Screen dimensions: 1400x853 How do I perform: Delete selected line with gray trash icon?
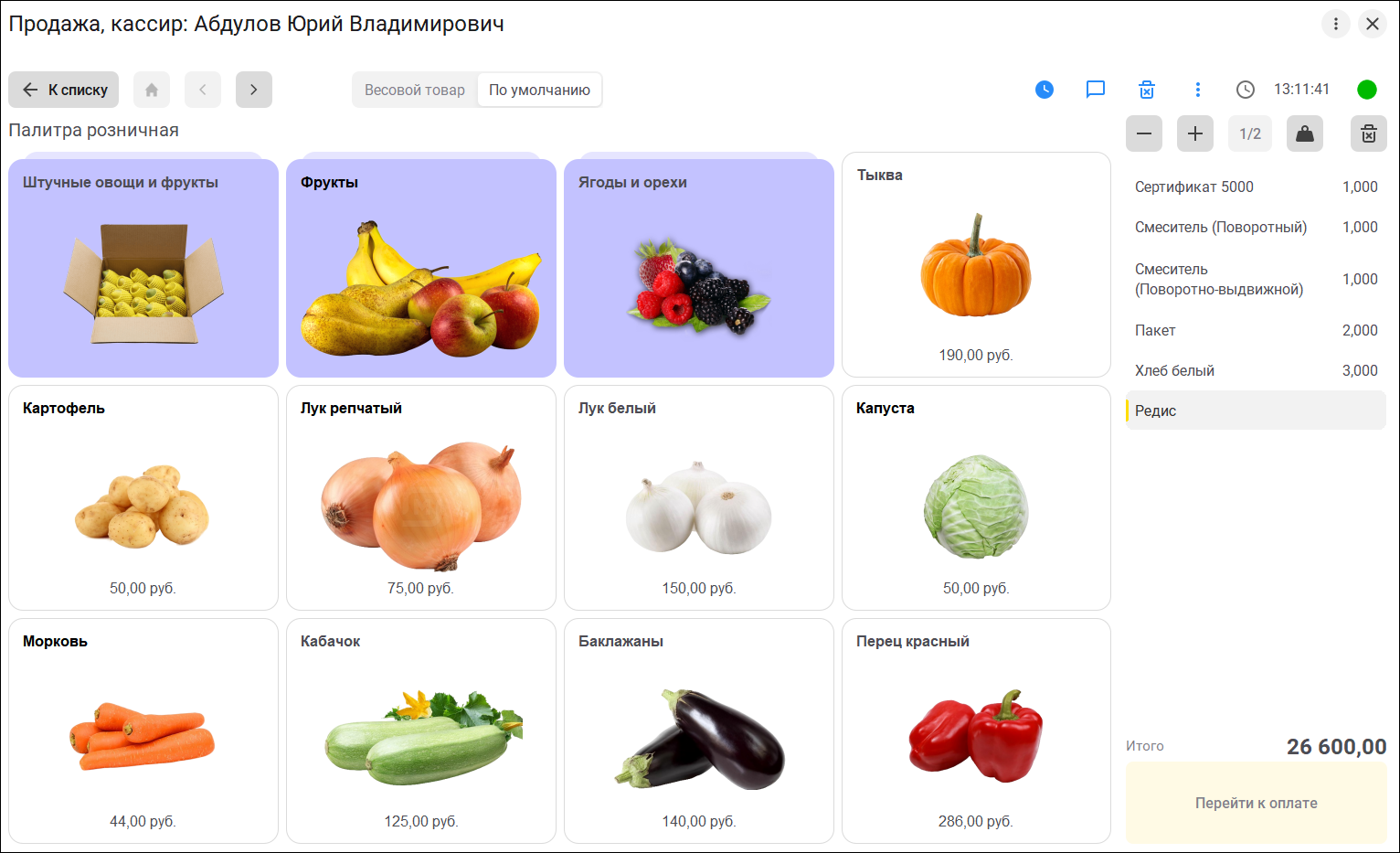point(1369,133)
